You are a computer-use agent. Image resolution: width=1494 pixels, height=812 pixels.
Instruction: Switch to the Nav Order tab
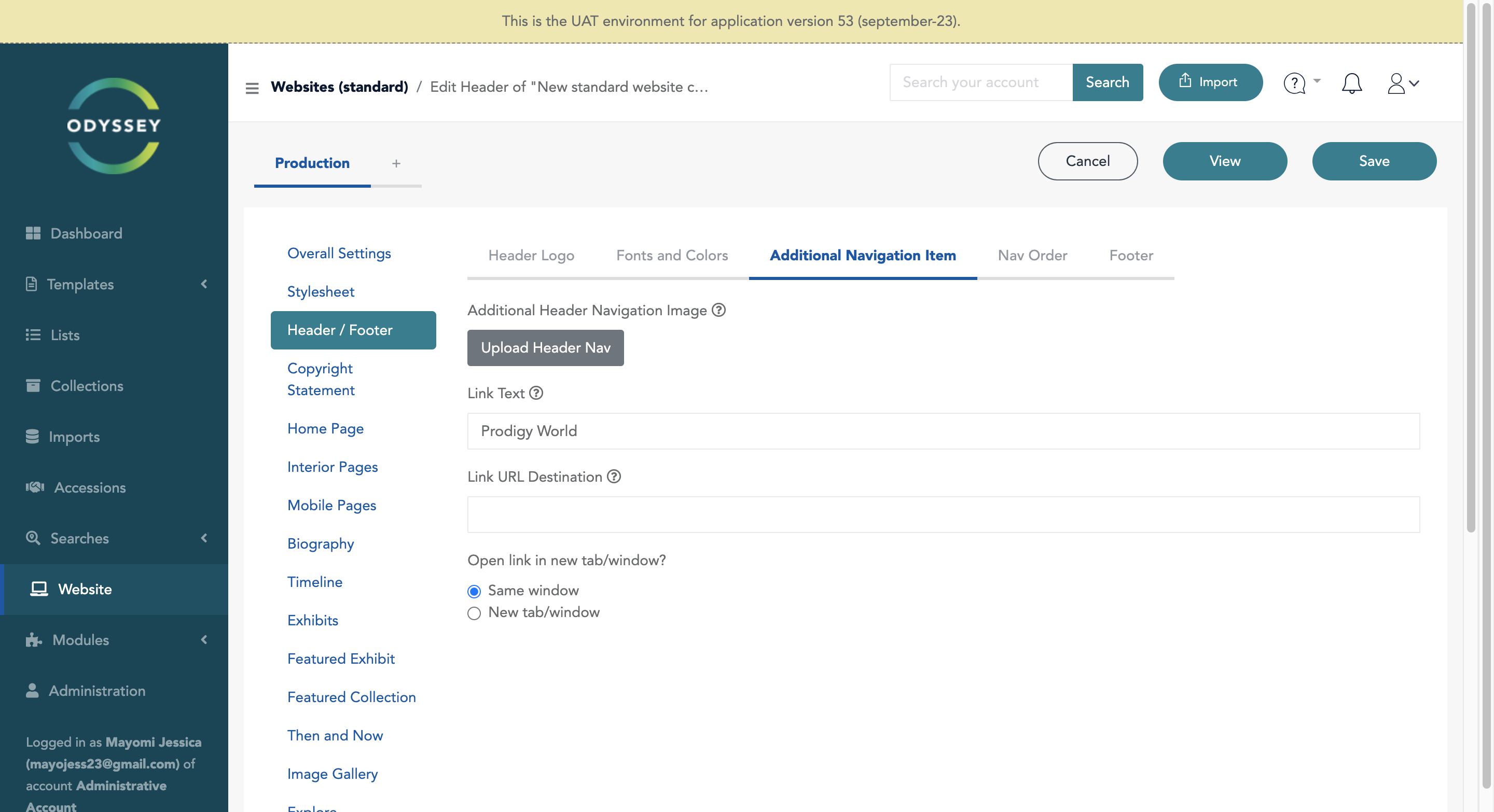point(1032,255)
